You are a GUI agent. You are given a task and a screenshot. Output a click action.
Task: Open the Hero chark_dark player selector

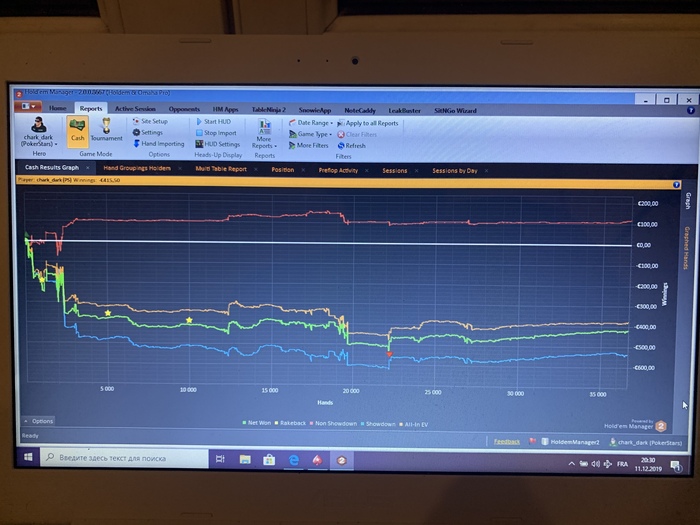(x=38, y=132)
